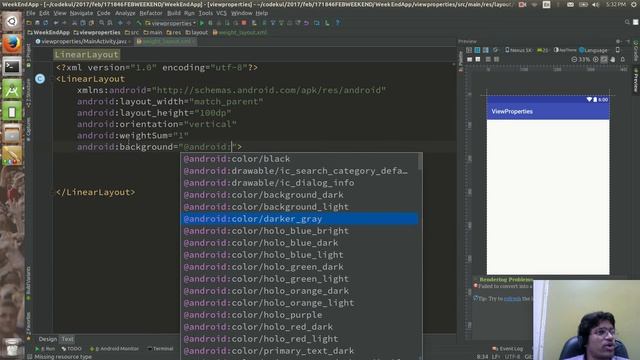Select @android:color/holo_orange_dark suggestion
Viewport: 640px width, 360px height.
pyautogui.click(x=299, y=291)
